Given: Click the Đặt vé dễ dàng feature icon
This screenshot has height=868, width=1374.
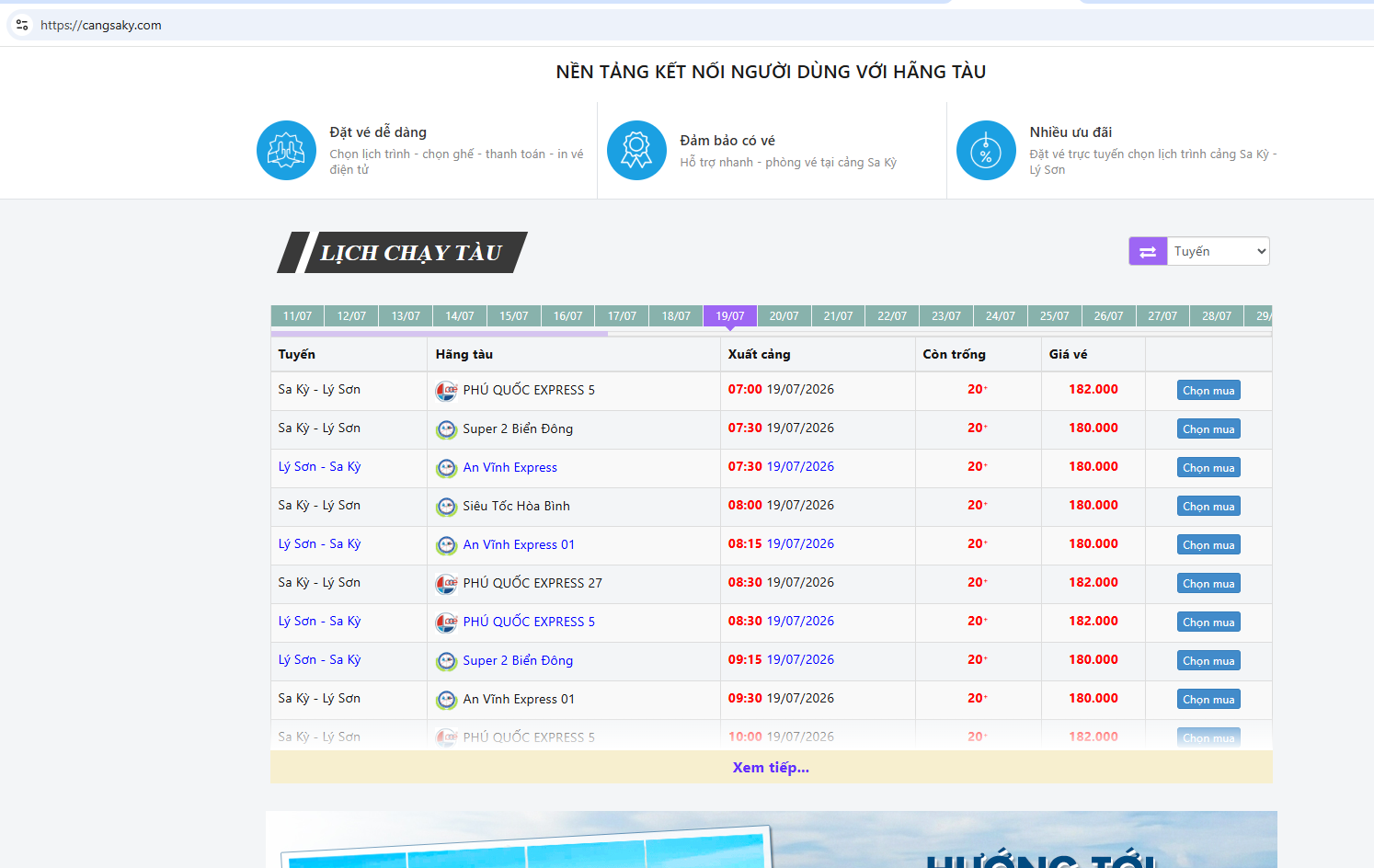Looking at the screenshot, I should [286, 150].
